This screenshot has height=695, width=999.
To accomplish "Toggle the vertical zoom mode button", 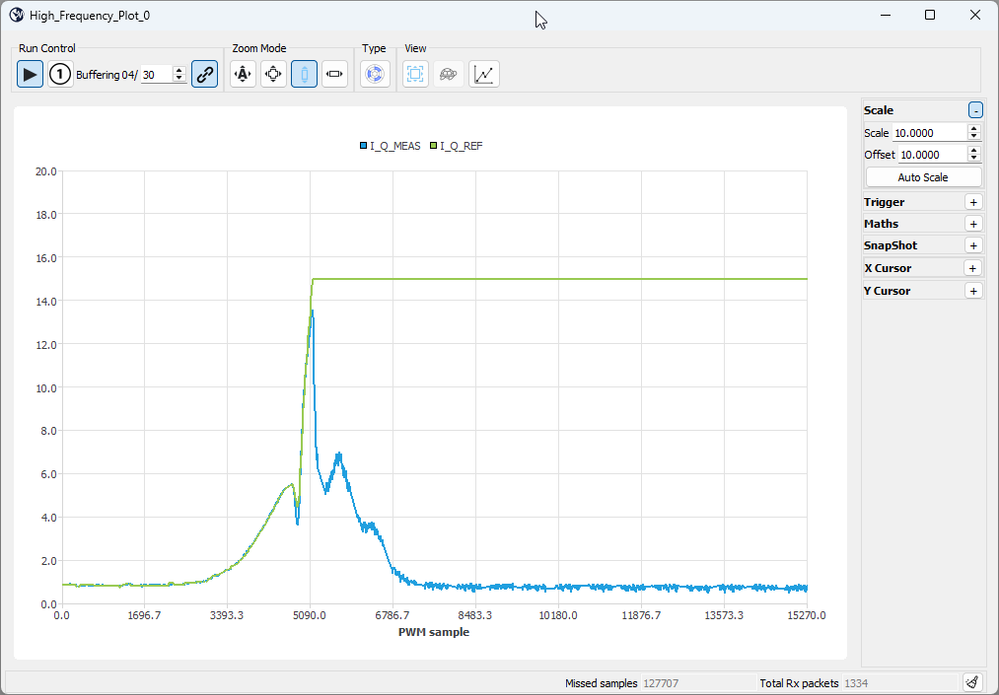I will pos(305,74).
